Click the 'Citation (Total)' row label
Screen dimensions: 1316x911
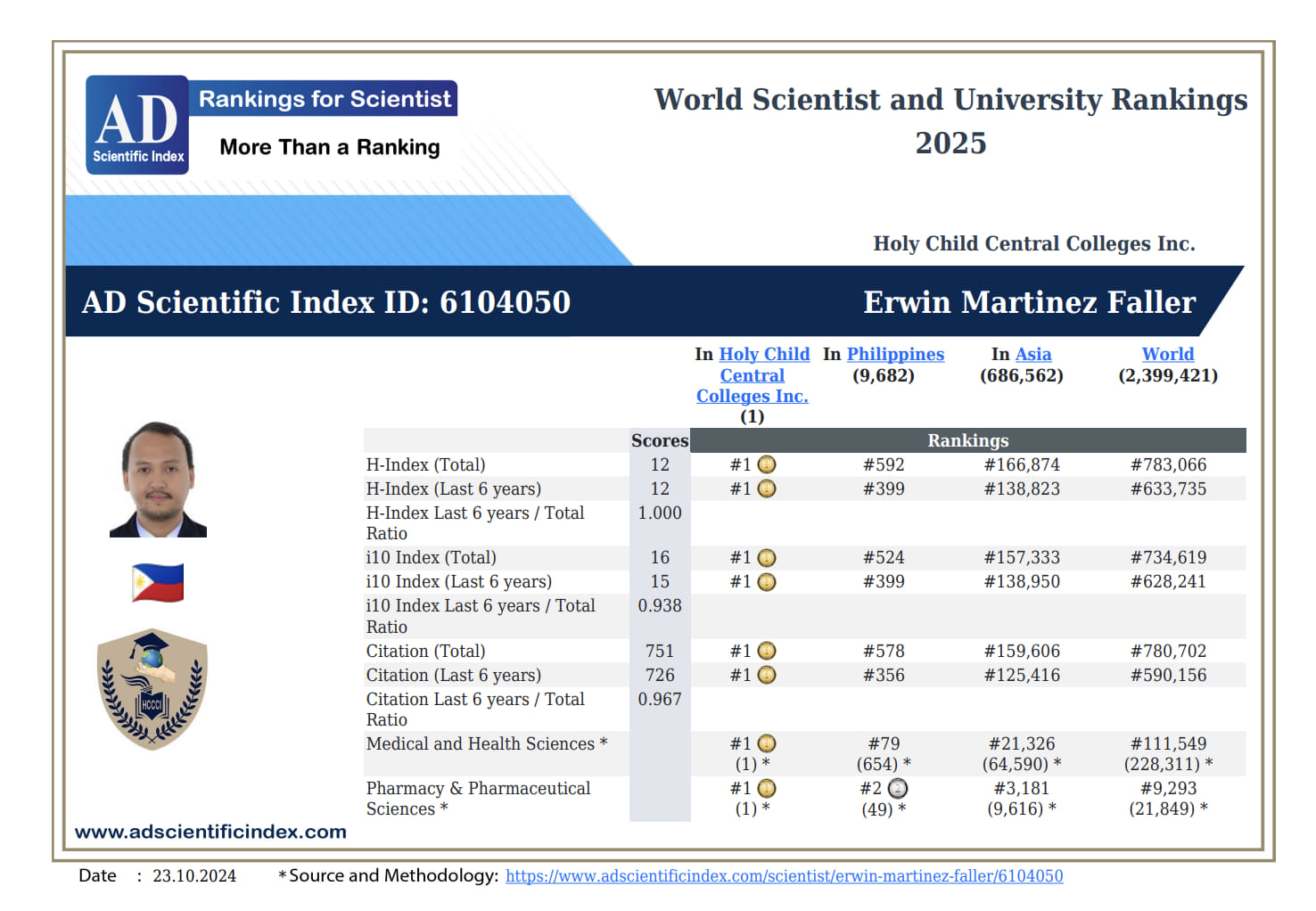[426, 651]
